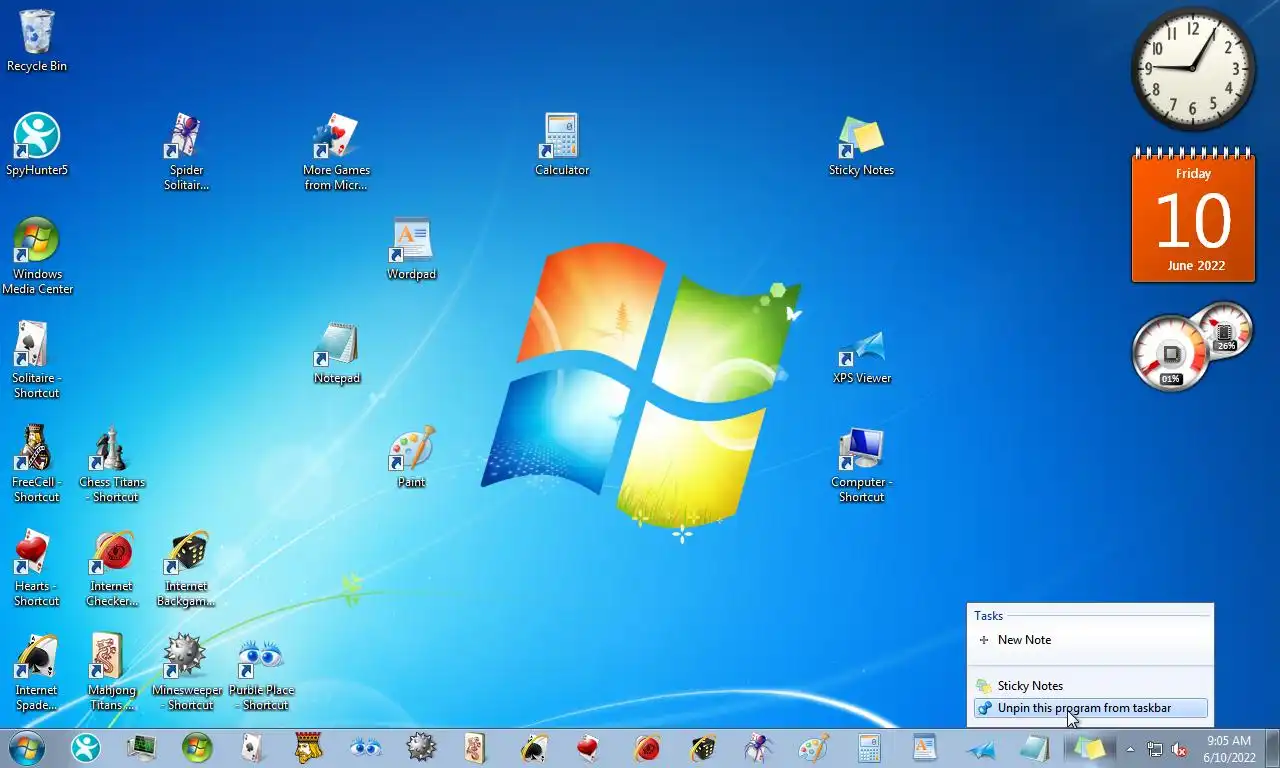Select the Internet Backgammon desktop icon
1280x768 pixels.
click(x=186, y=568)
